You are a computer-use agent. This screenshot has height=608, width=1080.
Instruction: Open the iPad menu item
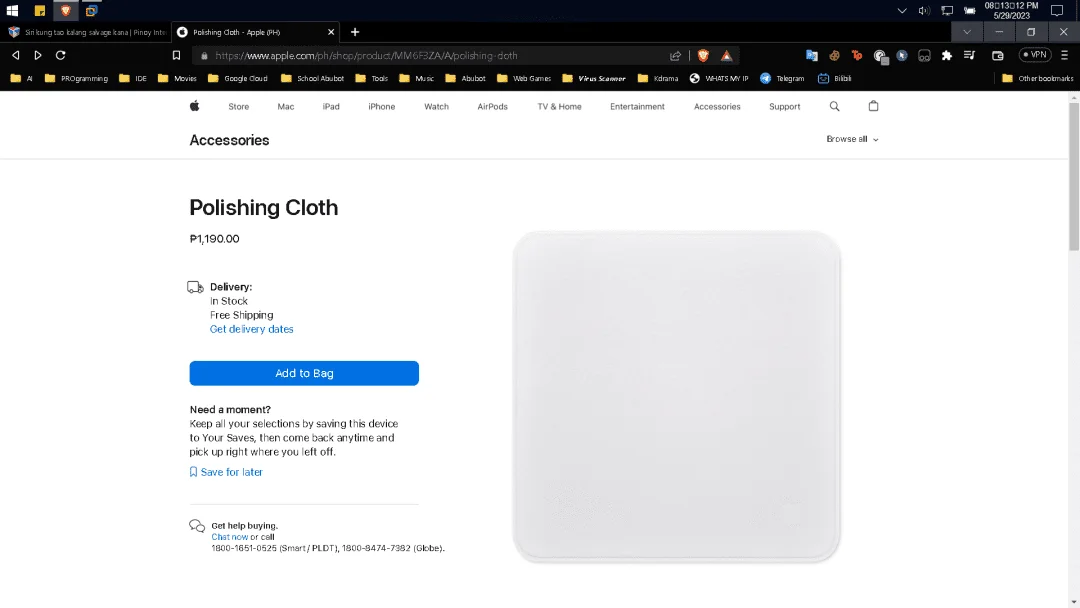coord(331,107)
